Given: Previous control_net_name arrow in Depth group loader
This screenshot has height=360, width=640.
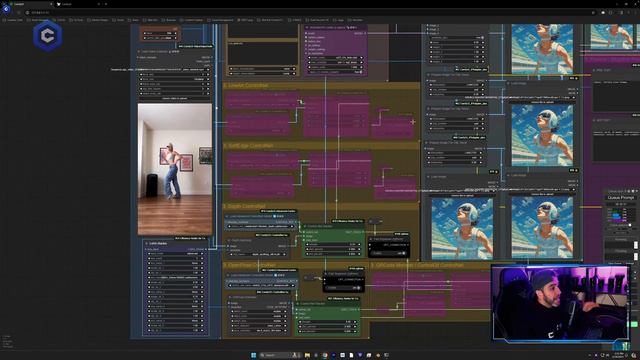Looking at the screenshot, I should tap(229, 227).
